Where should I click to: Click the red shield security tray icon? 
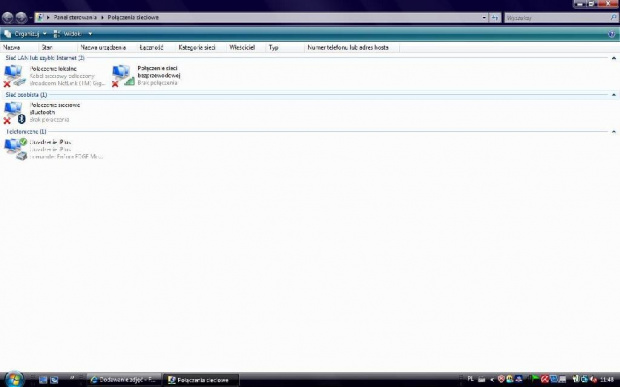(x=501, y=379)
